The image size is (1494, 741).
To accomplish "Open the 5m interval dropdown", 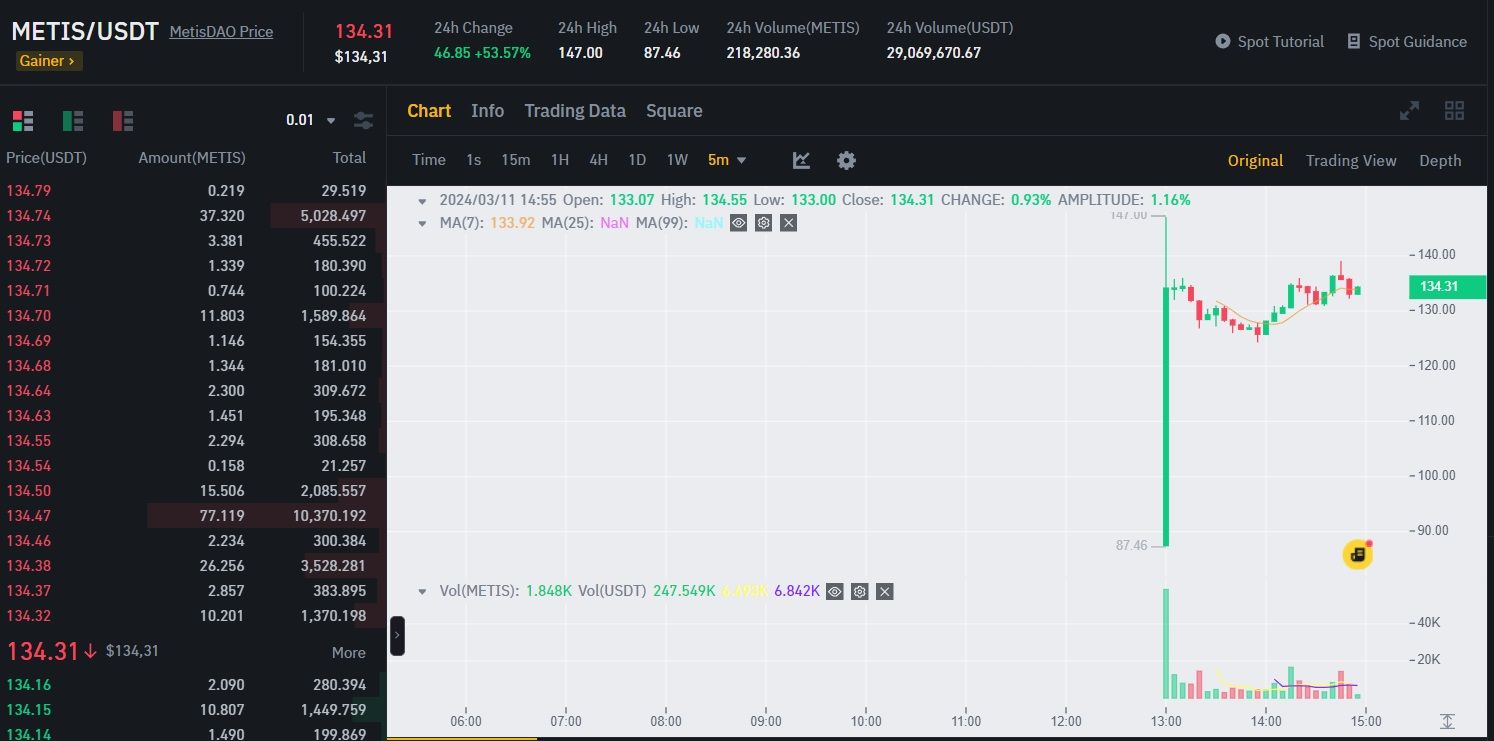I will pyautogui.click(x=727, y=160).
